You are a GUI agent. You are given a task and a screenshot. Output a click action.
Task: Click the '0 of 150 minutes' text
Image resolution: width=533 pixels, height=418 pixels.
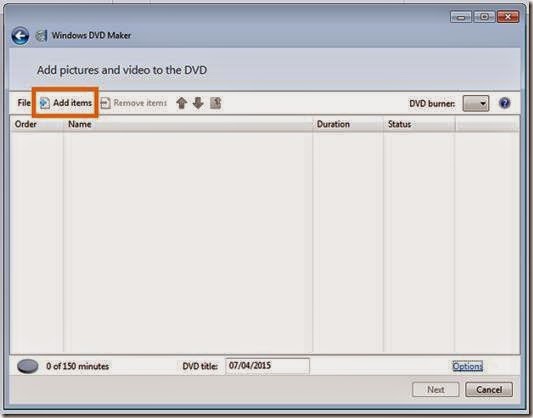point(78,366)
